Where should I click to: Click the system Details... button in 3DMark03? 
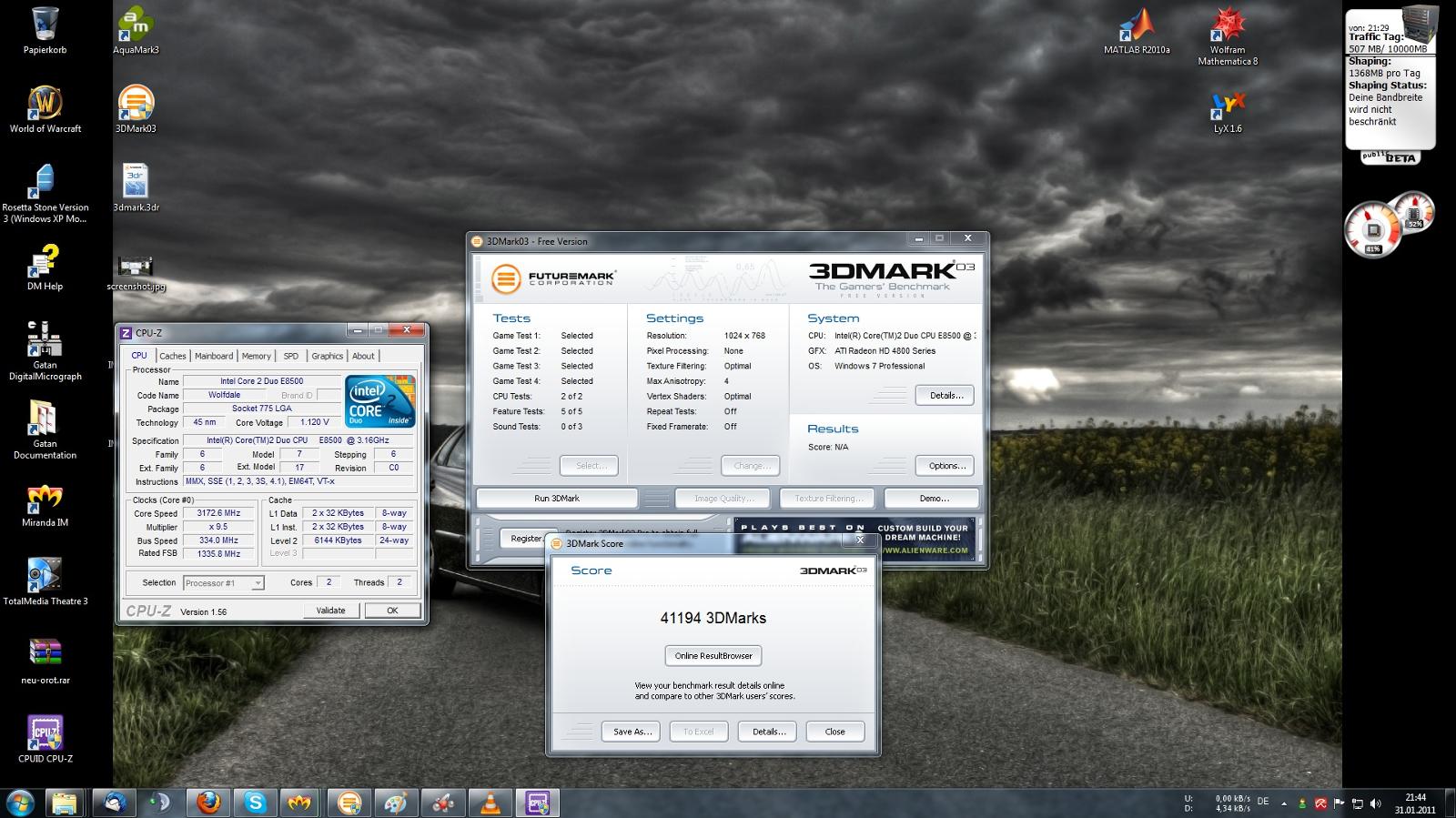946,396
